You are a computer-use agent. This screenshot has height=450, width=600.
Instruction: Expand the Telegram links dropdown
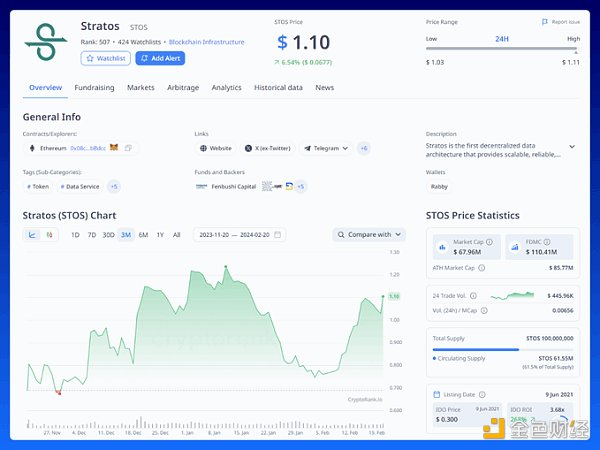click(345, 148)
